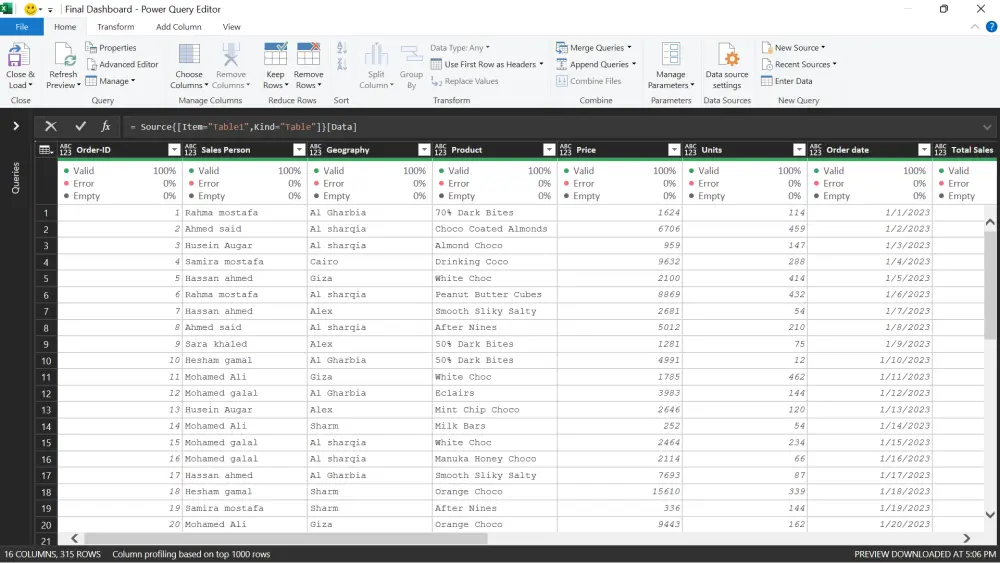The height and width of the screenshot is (563, 1000).
Task: Open the Product column filter dropdown
Action: (549, 150)
